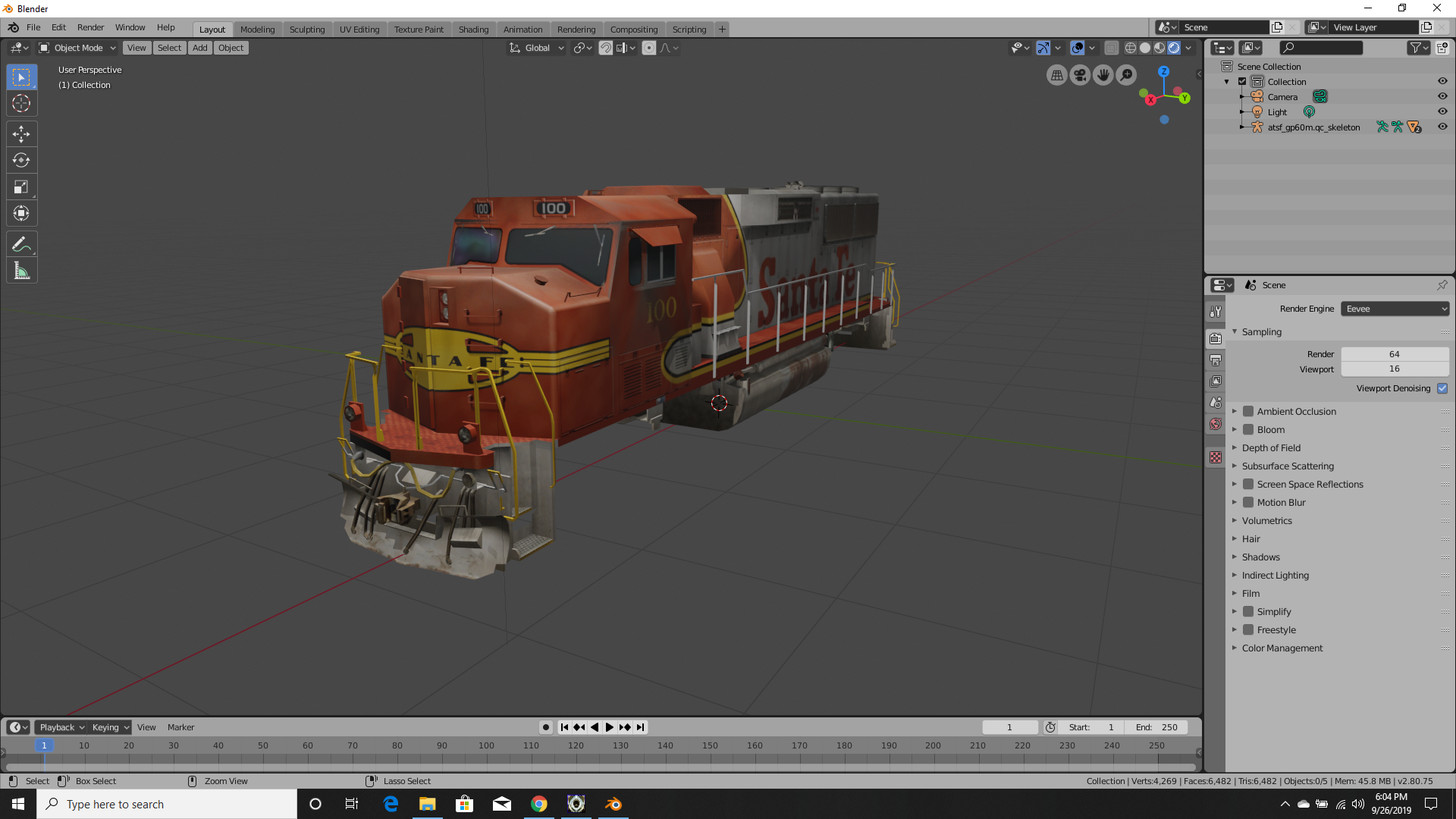Click the End frame 250 field

(x=1156, y=727)
